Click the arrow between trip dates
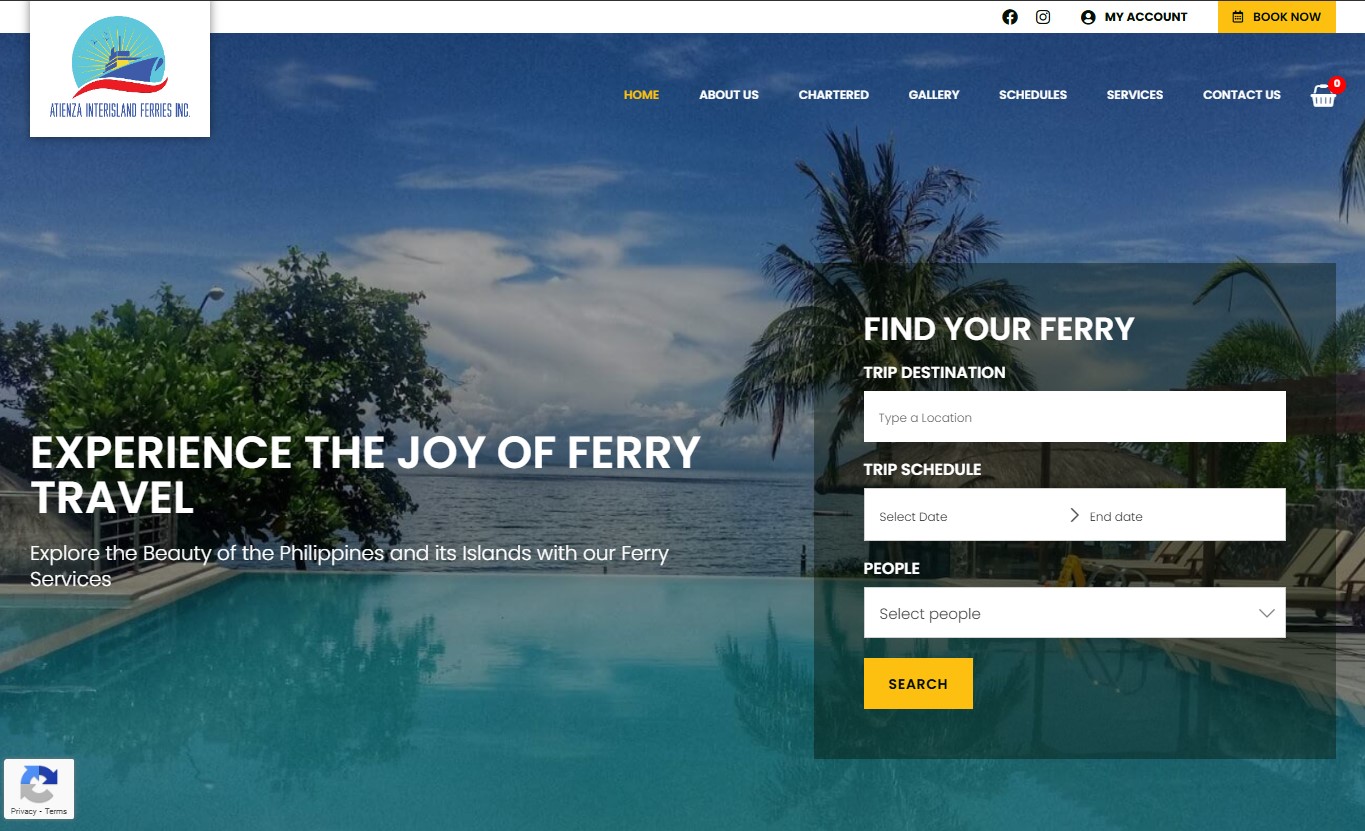The image size is (1365, 831). click(x=1075, y=515)
